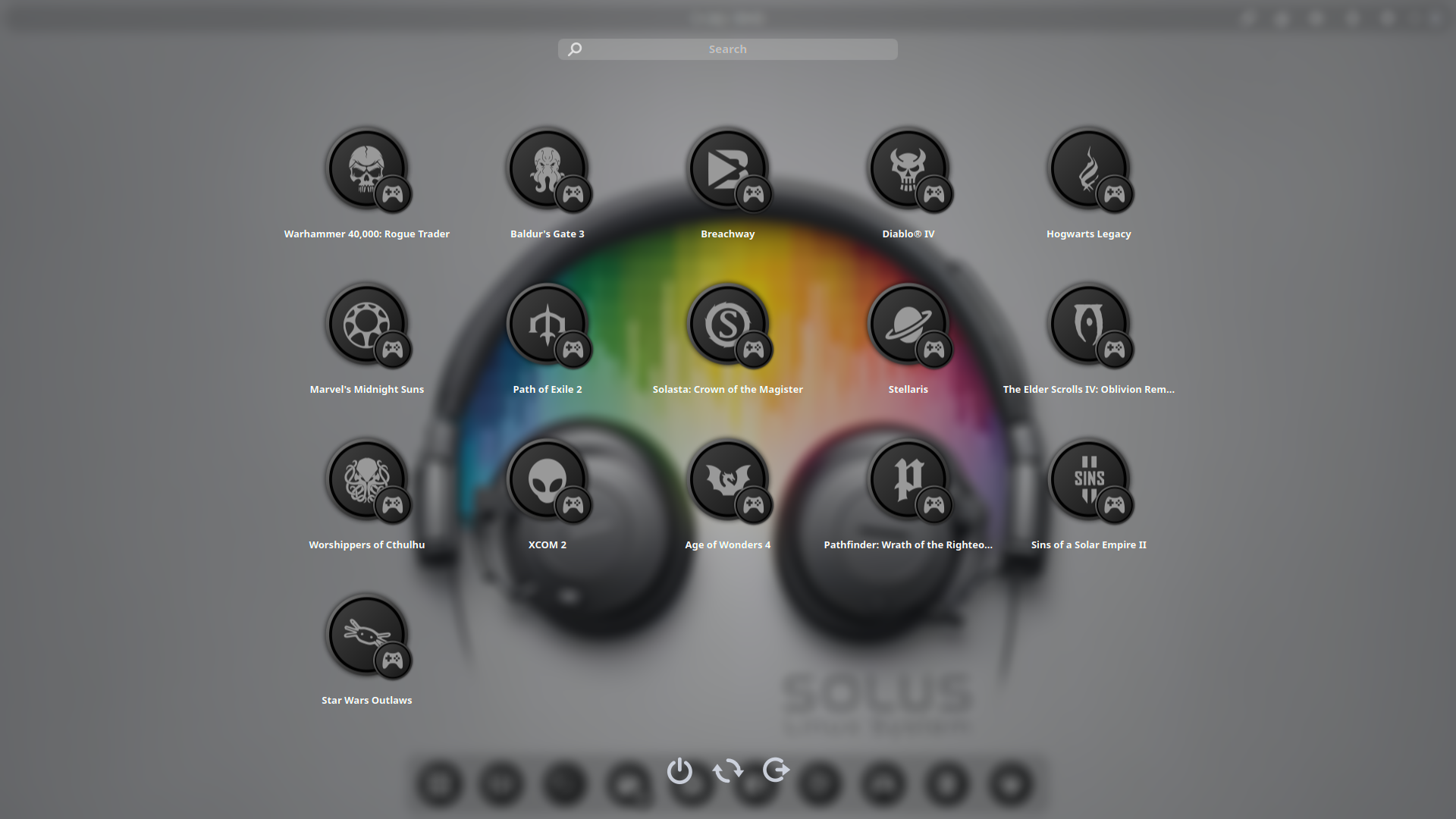The width and height of the screenshot is (1456, 819).
Task: Click the restart button
Action: coord(728,770)
